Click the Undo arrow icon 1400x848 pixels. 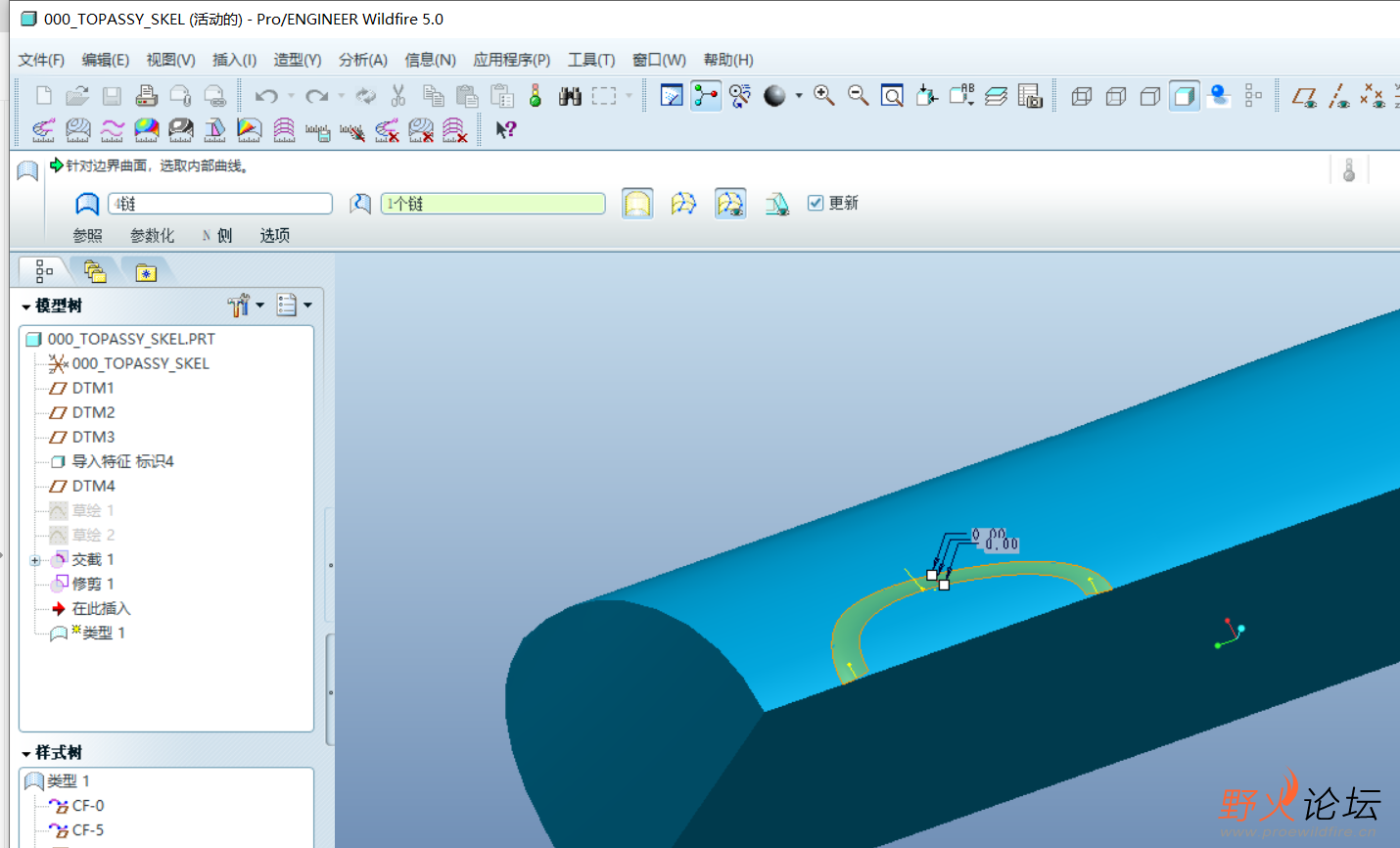coord(266,96)
